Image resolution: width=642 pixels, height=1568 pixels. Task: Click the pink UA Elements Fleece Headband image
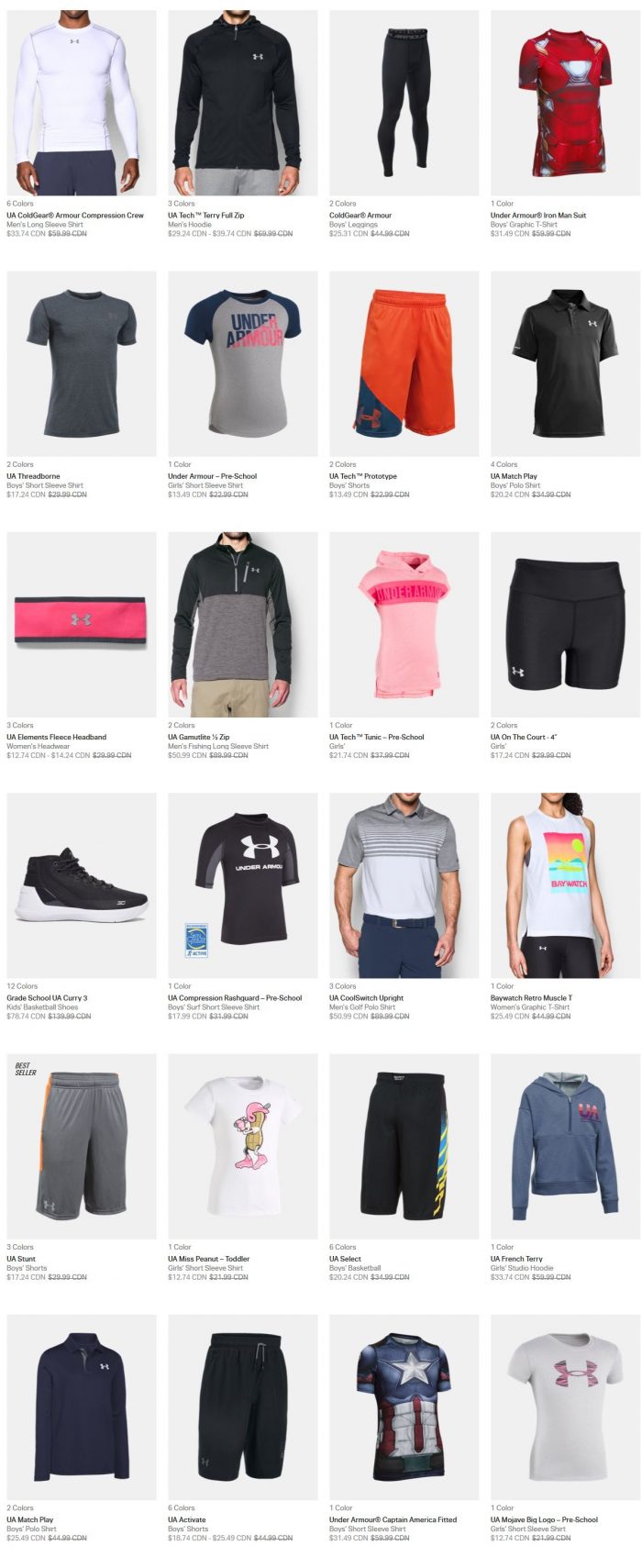pos(82,624)
